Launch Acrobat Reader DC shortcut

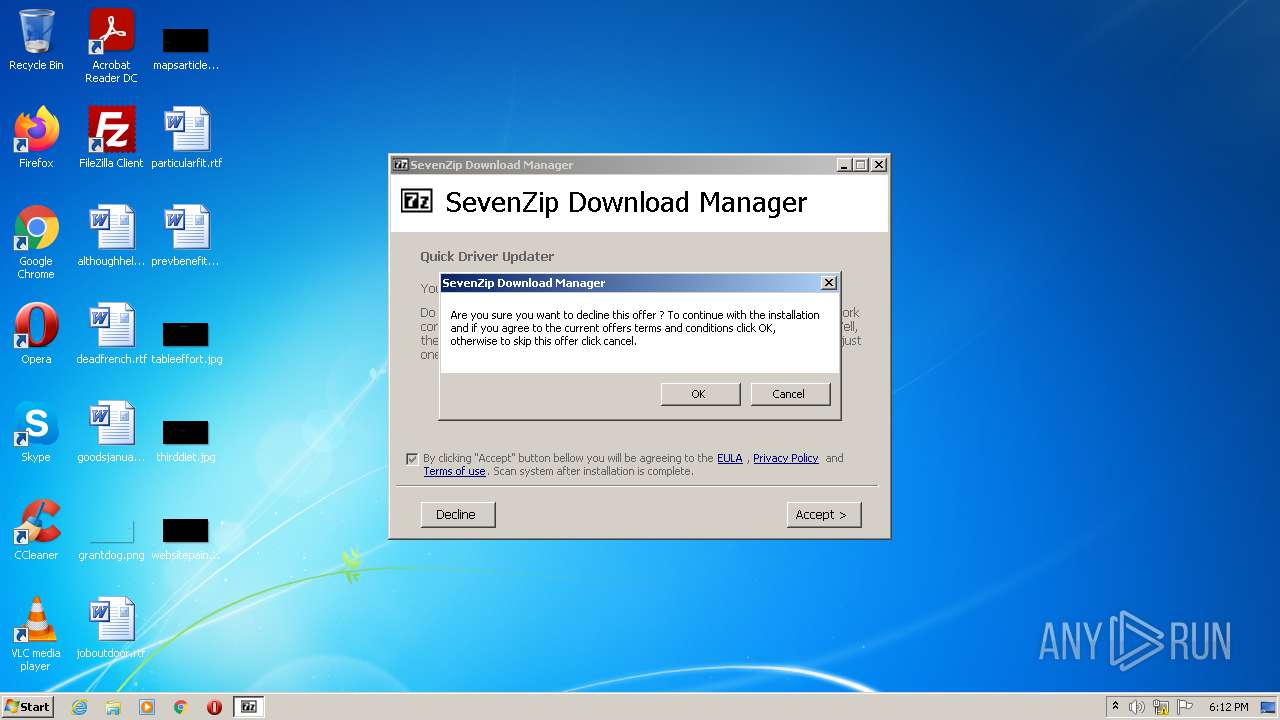tap(111, 46)
